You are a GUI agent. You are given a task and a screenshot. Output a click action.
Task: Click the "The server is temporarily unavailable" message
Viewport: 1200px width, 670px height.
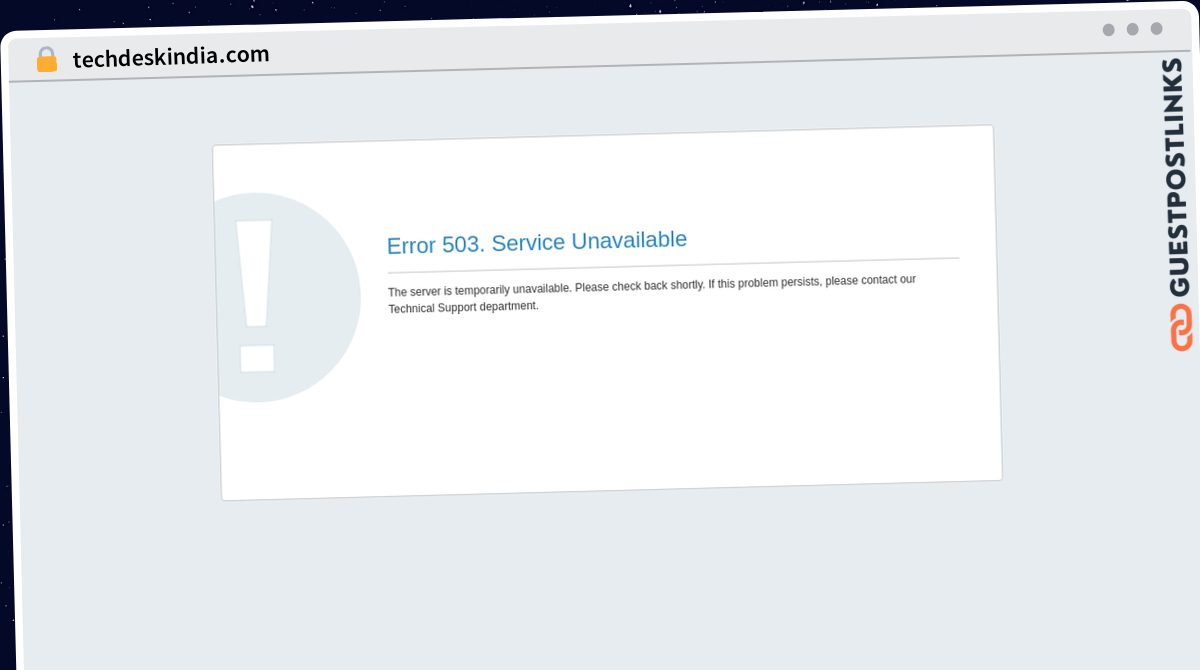(652, 293)
